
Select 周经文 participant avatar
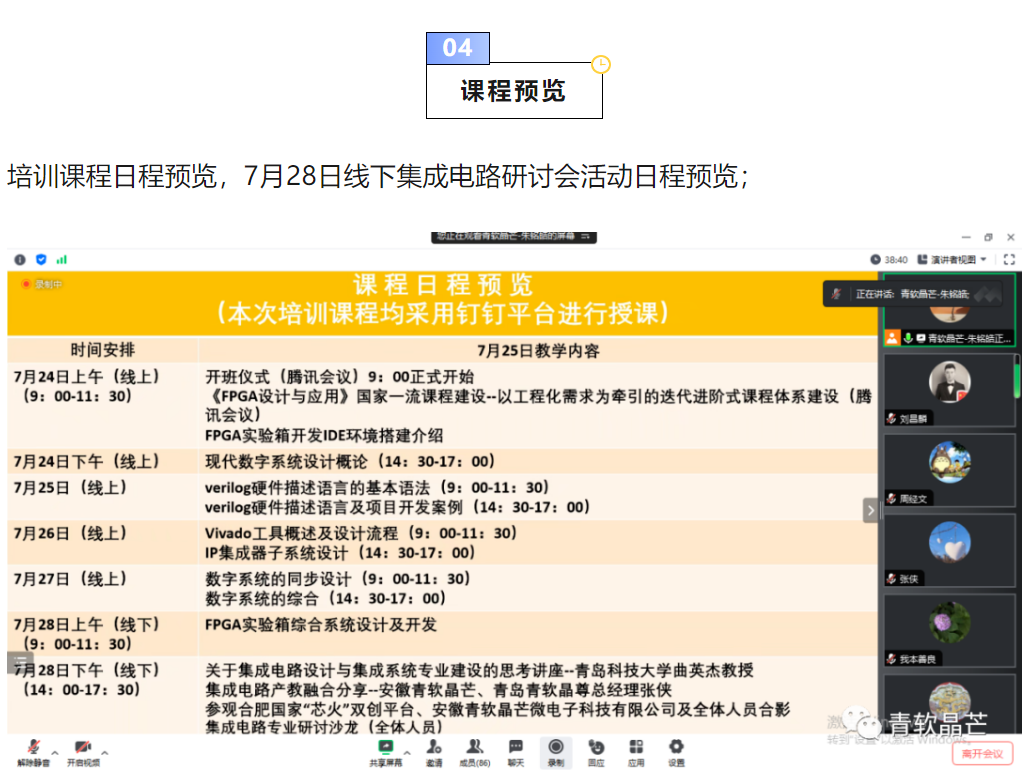pyautogui.click(x=950, y=462)
